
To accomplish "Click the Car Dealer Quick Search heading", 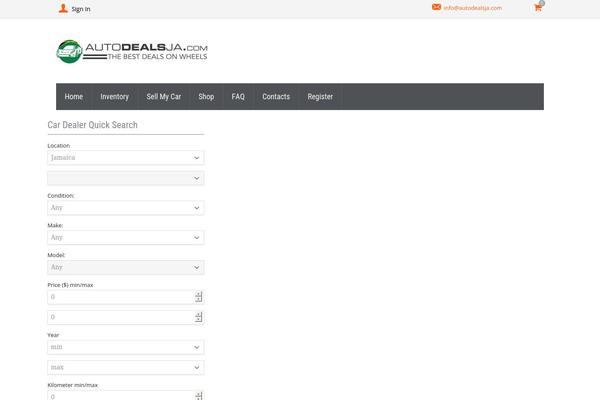I will [x=92, y=125].
